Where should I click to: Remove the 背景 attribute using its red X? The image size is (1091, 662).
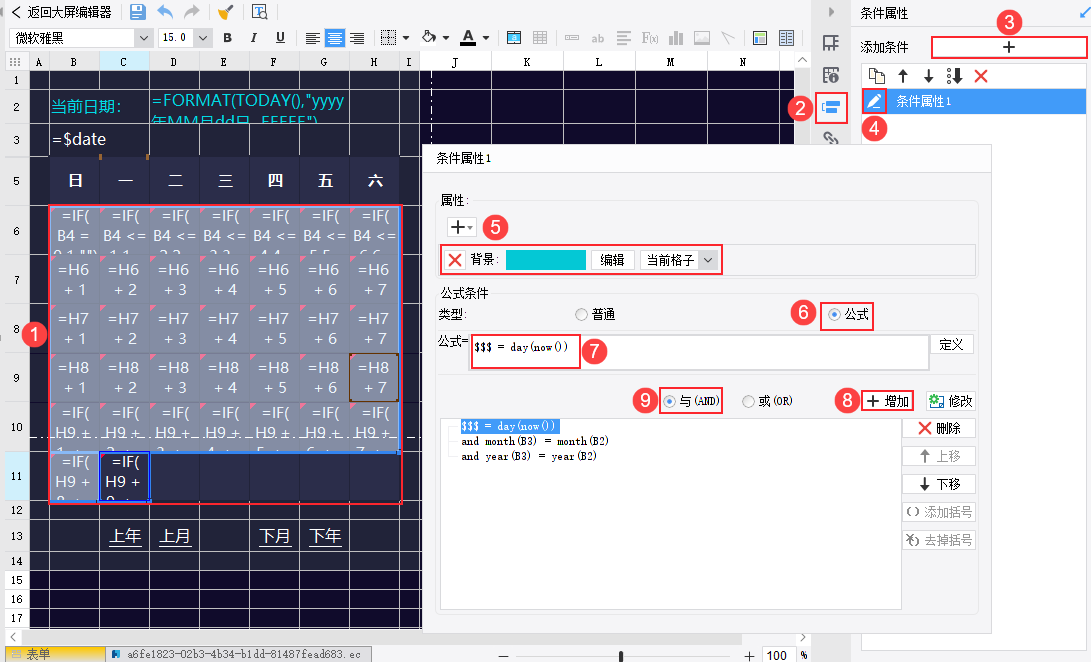455,260
